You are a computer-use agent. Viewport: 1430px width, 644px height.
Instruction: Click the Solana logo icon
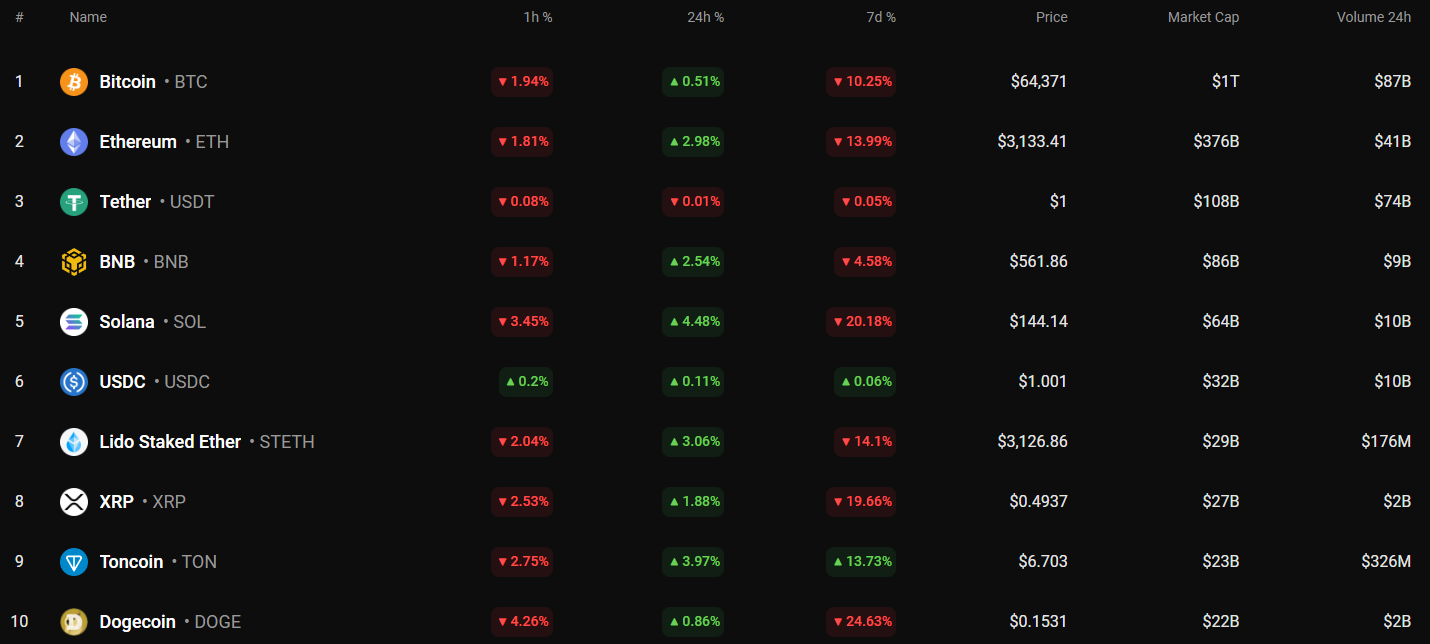[x=74, y=322]
